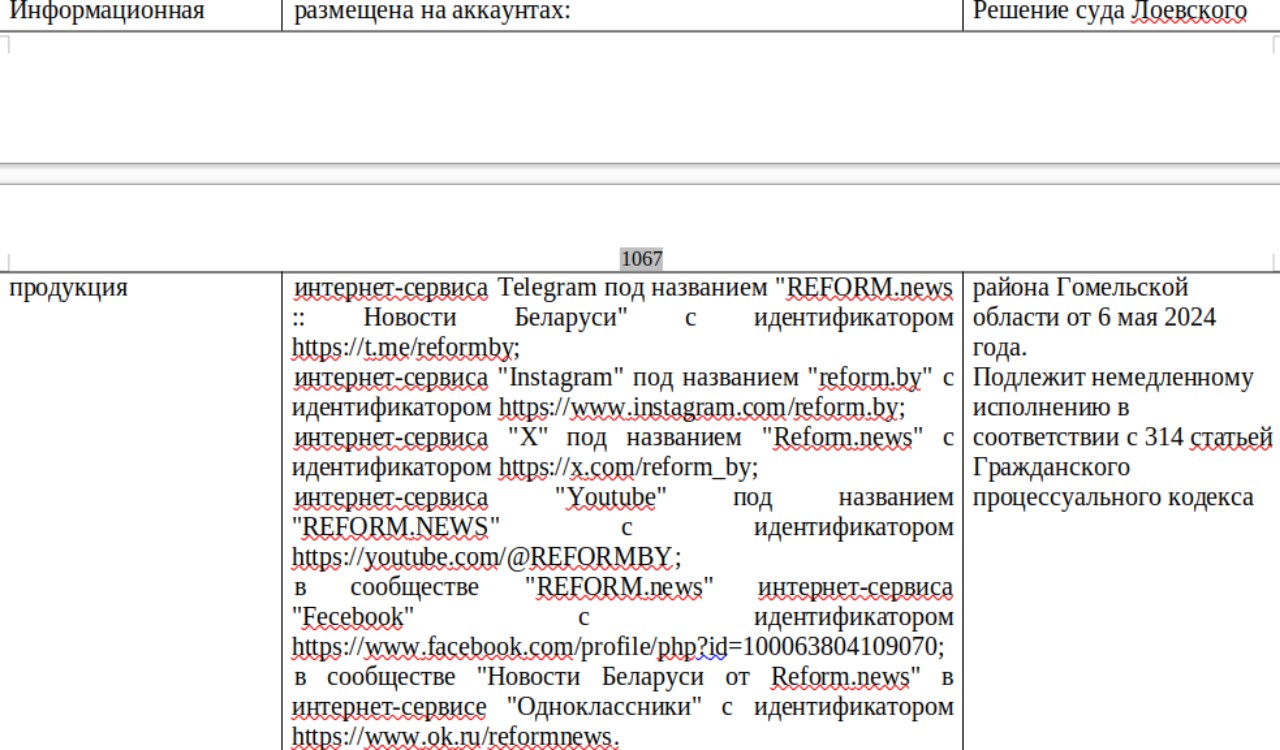Open the www.ok.ru/reformnews URL
This screenshot has height=750, width=1280.
click(x=455, y=738)
